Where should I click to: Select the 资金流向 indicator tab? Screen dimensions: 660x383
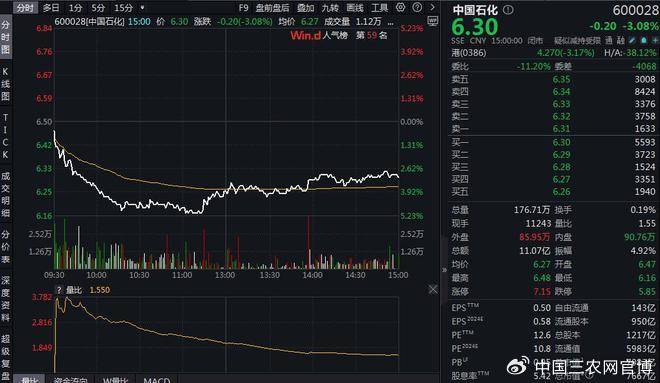70,379
